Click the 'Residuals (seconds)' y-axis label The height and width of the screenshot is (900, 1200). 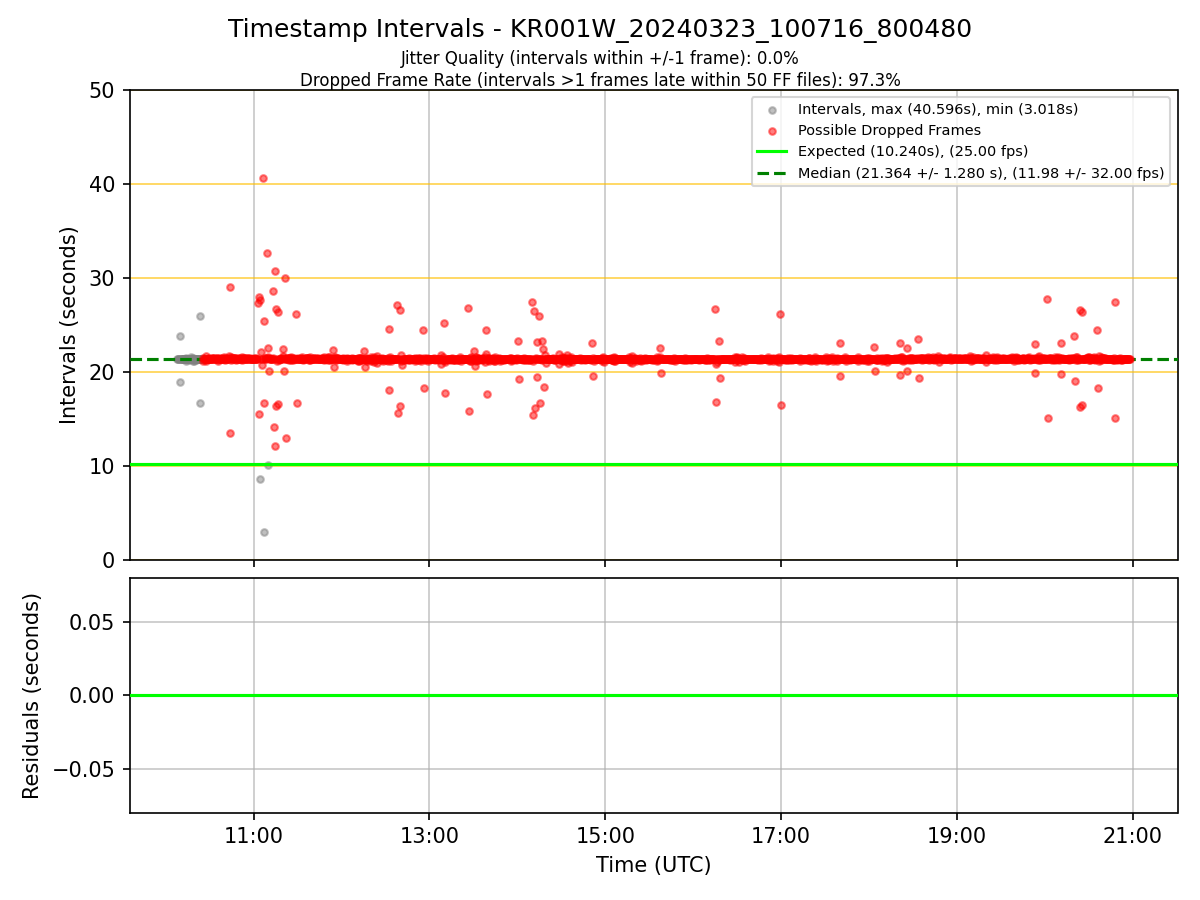[x=31, y=696]
